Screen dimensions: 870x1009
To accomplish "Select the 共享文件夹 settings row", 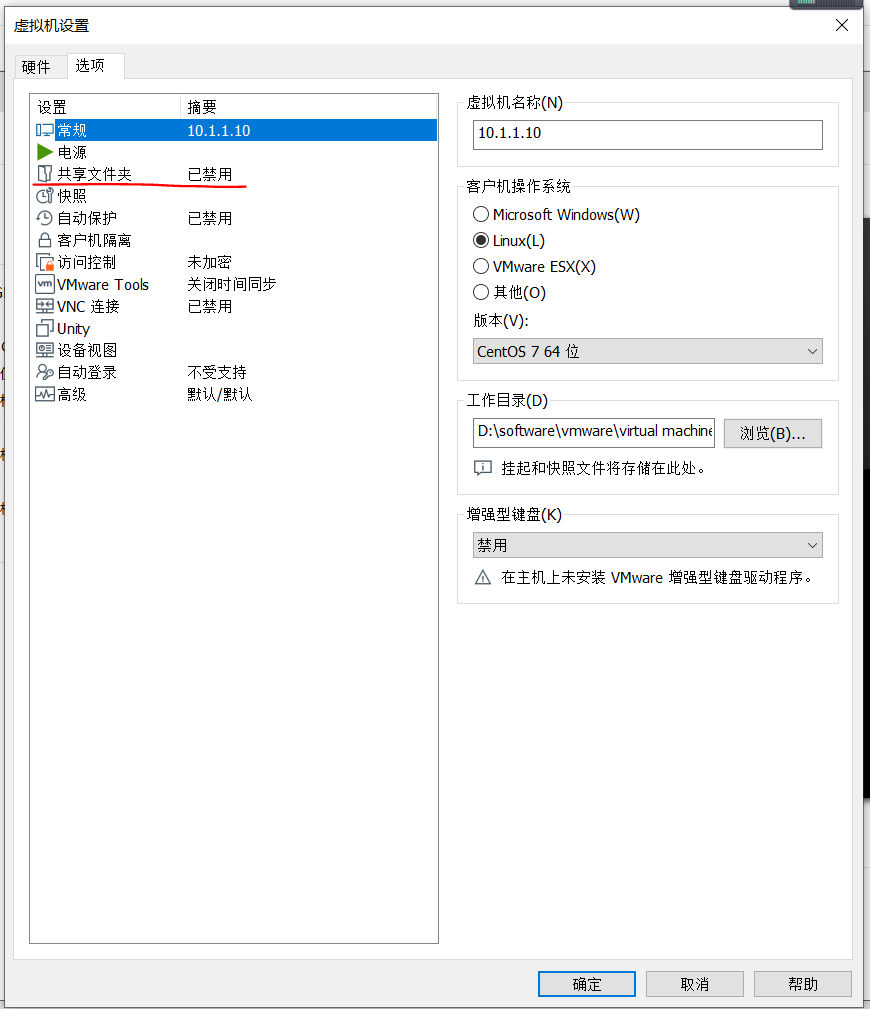I will 236,174.
